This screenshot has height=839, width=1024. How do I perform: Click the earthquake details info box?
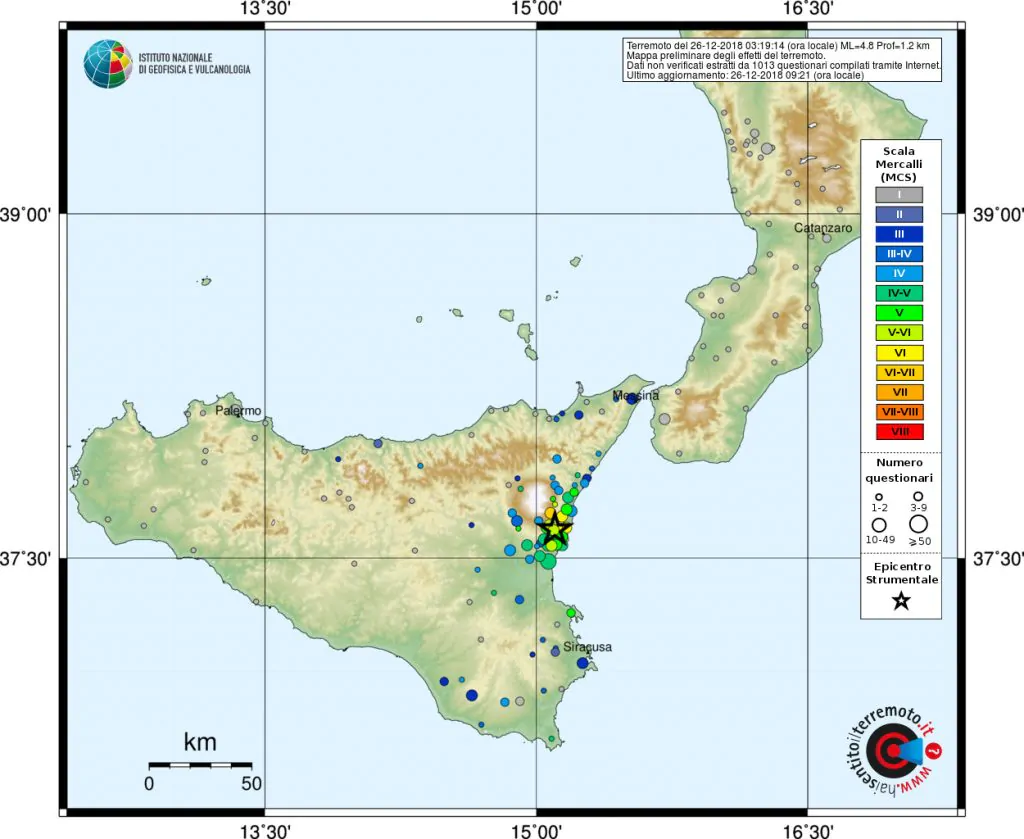point(782,61)
